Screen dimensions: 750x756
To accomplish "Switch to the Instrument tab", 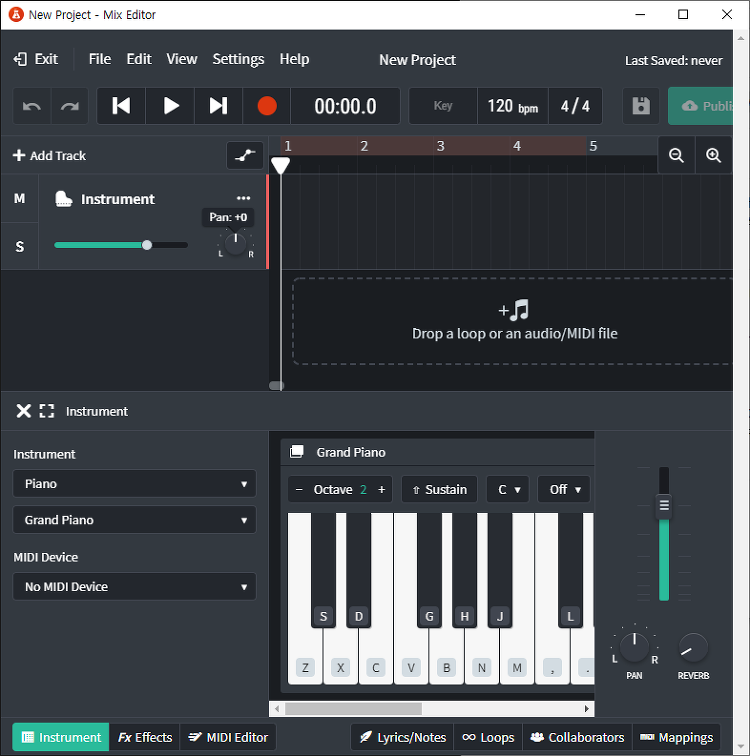I will (61, 737).
